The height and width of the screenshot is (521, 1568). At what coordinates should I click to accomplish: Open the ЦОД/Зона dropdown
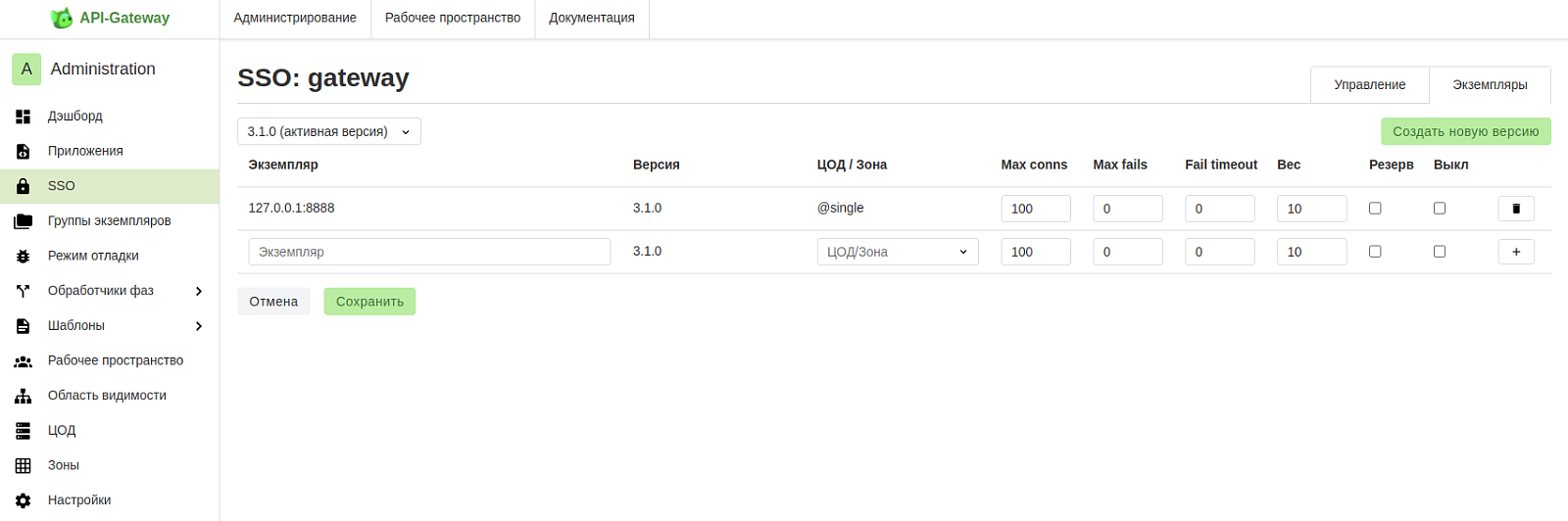[898, 252]
